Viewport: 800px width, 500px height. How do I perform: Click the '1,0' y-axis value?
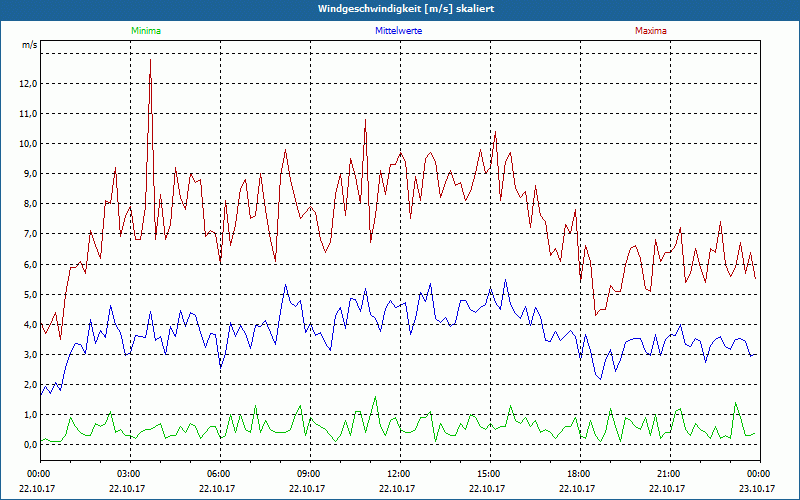point(30,415)
